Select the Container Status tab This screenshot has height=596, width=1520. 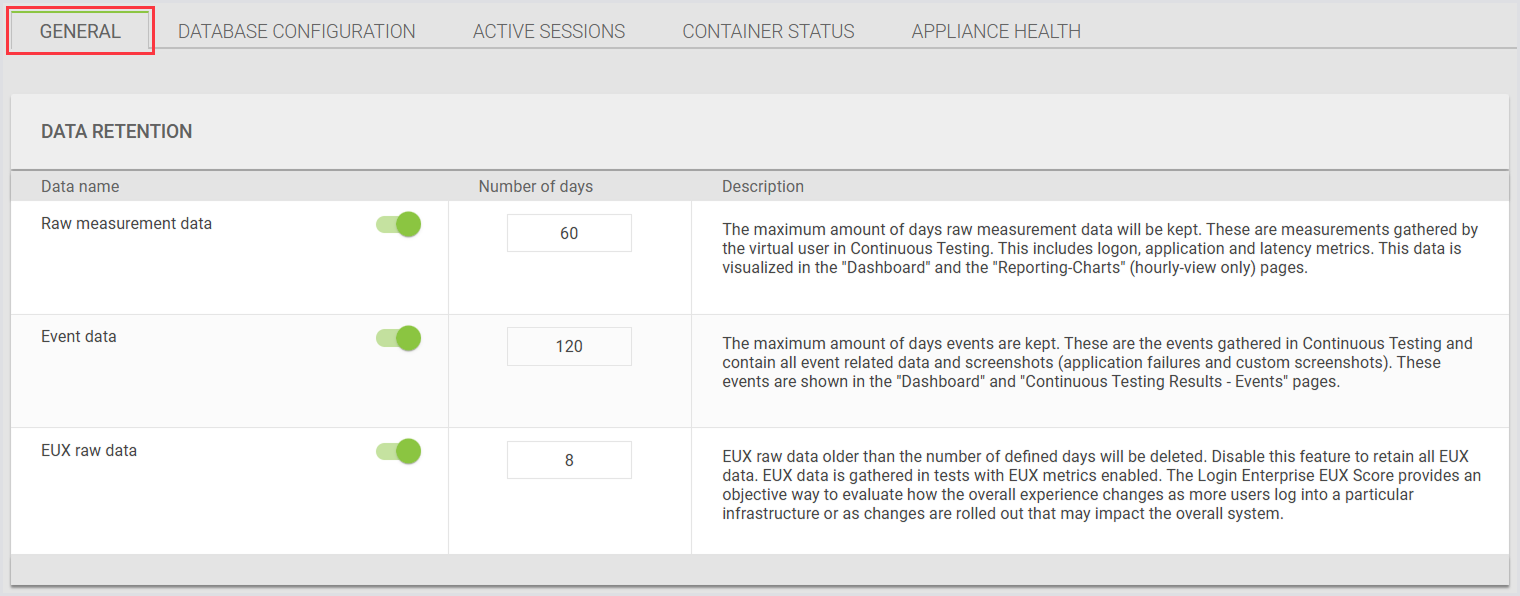point(768,31)
